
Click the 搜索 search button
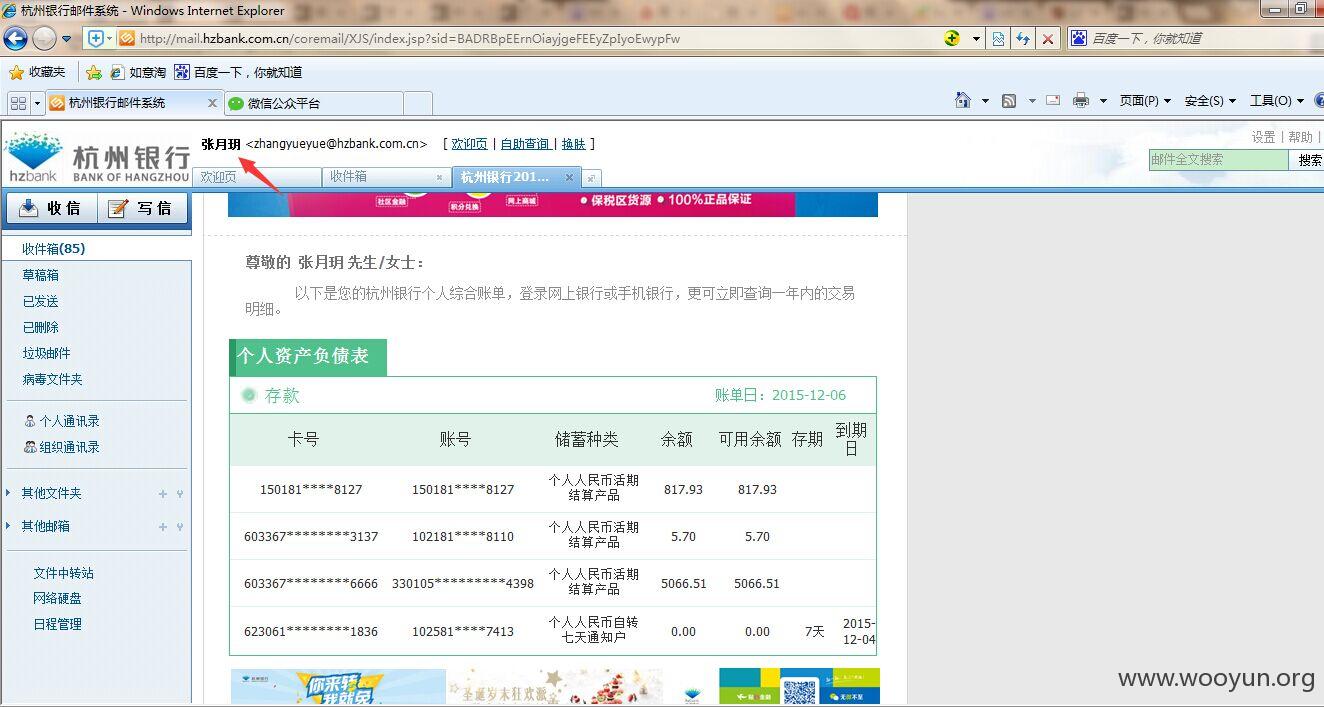tap(1309, 160)
